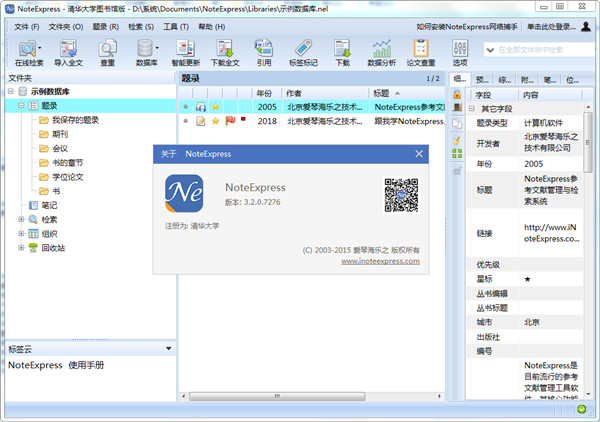Open the 数据分析 data analysis chart icon

(381, 48)
